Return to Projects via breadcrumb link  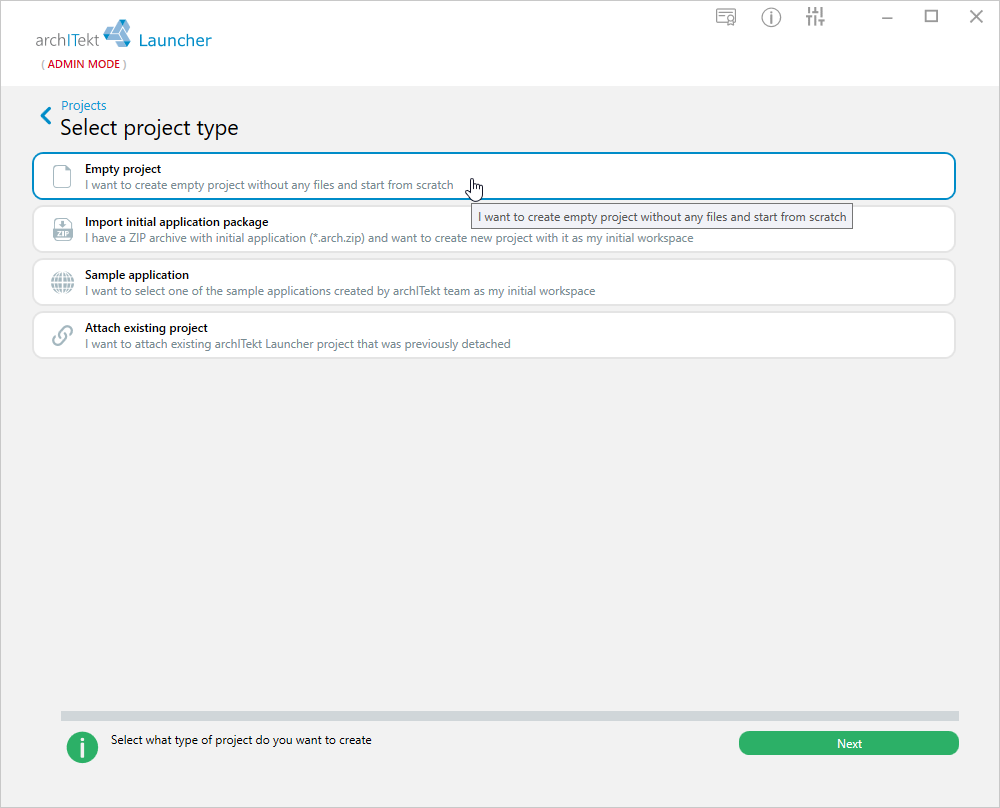[x=84, y=105]
